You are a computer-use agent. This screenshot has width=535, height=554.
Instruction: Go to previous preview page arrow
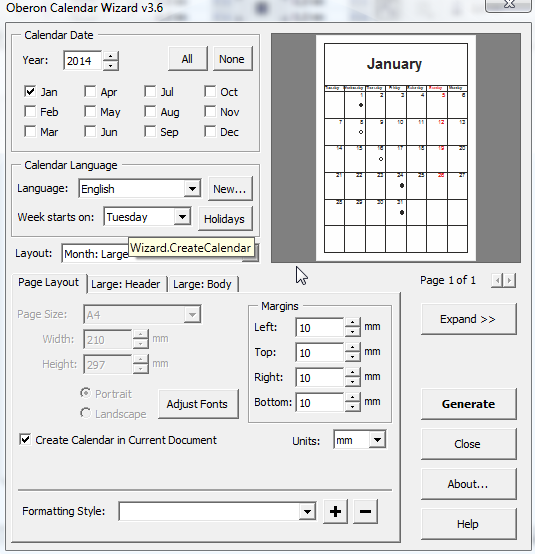click(497, 281)
